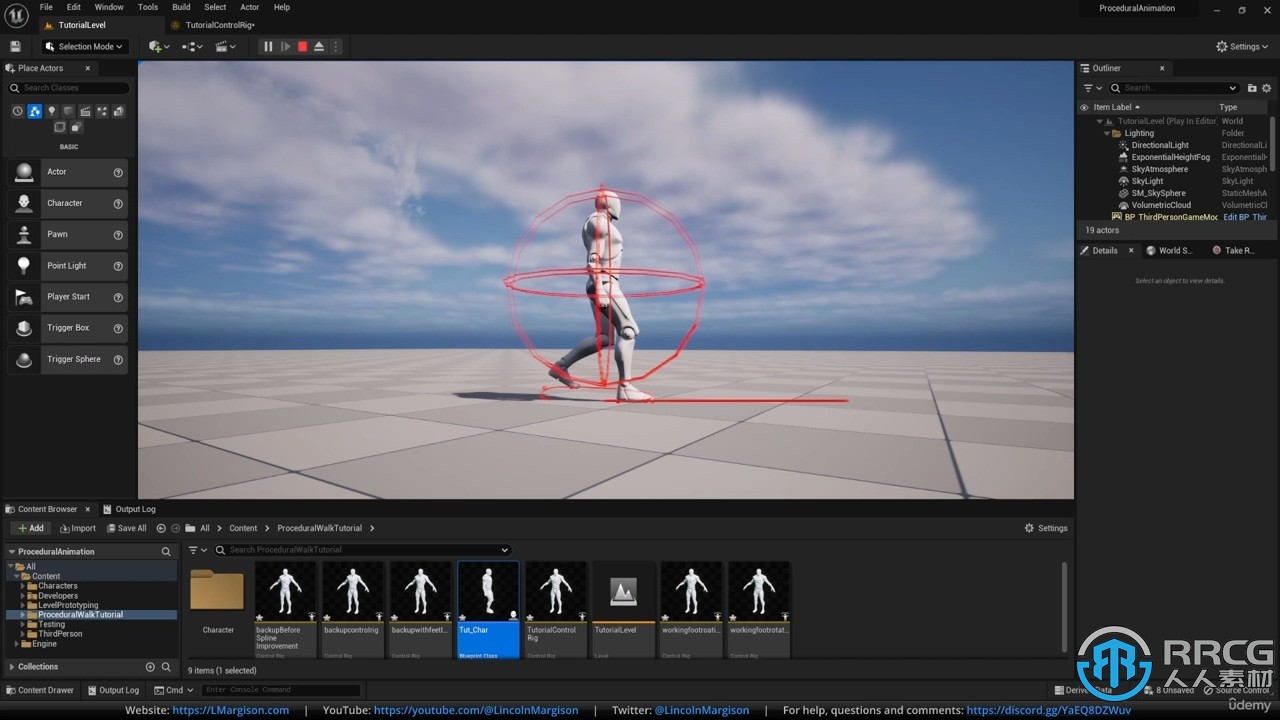This screenshot has height=720, width=1280.
Task: Open the Cmd console type dropdown
Action: (x=172, y=690)
